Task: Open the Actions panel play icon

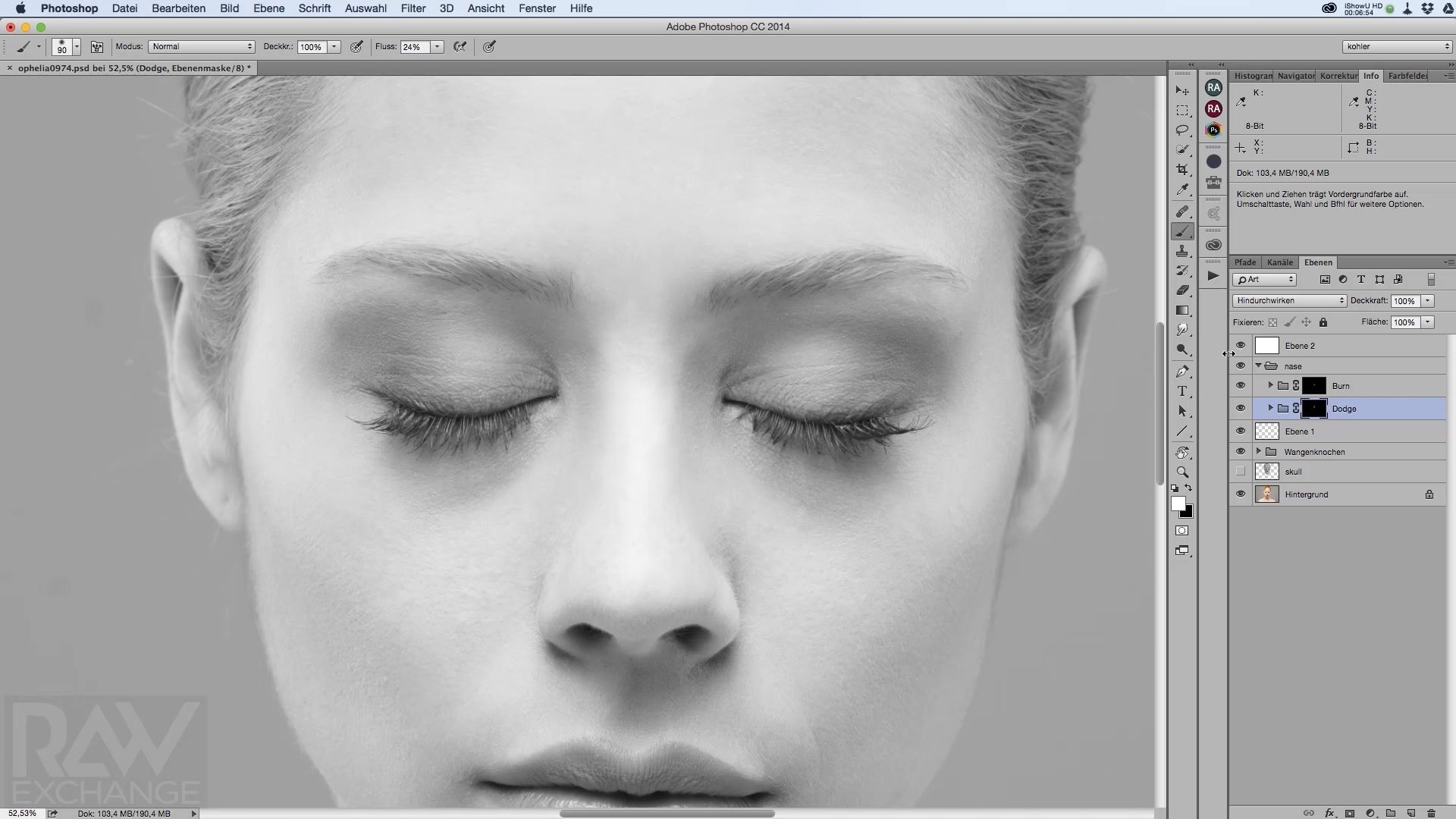Action: 1213,276
